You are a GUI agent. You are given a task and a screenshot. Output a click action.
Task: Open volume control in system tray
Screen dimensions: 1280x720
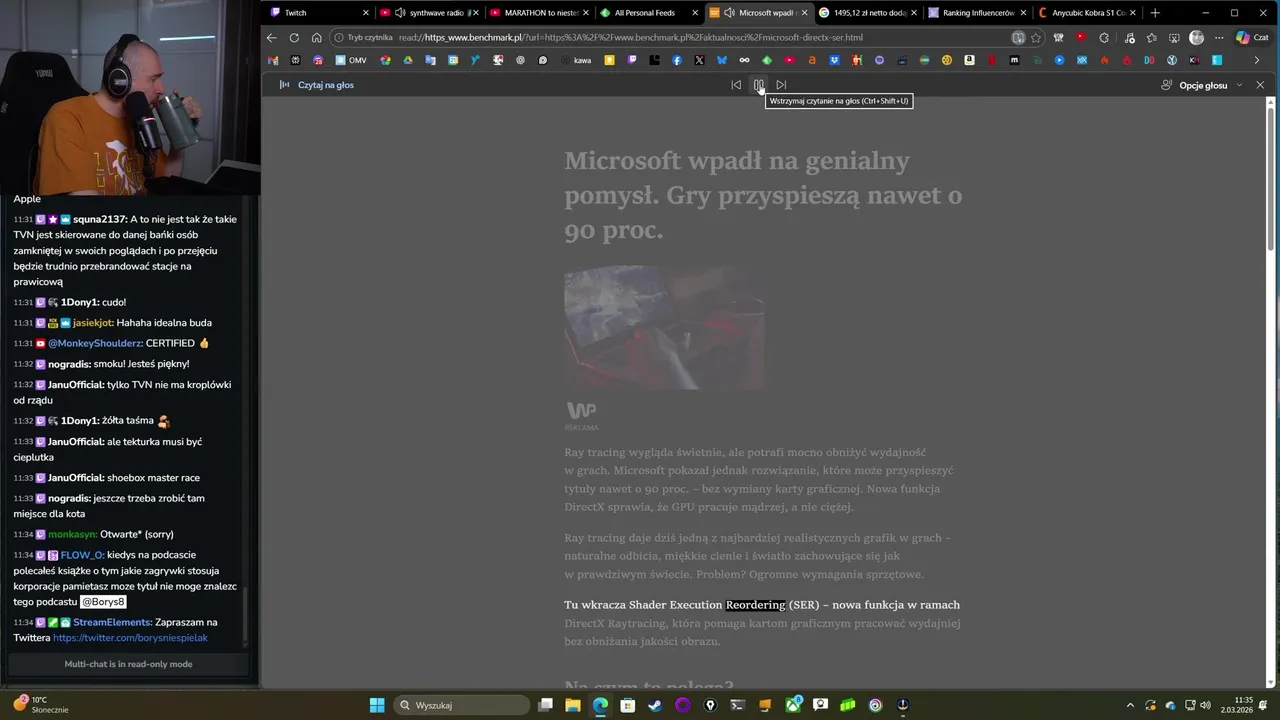(1205, 705)
